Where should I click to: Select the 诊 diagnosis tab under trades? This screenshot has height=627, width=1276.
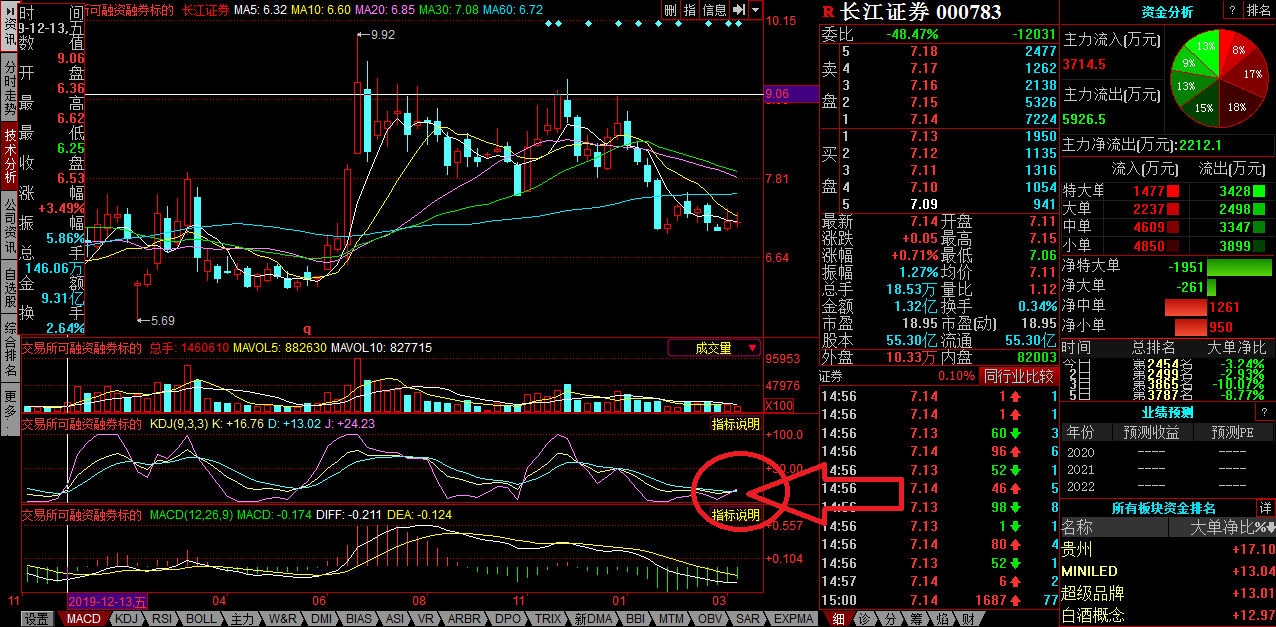point(864,619)
